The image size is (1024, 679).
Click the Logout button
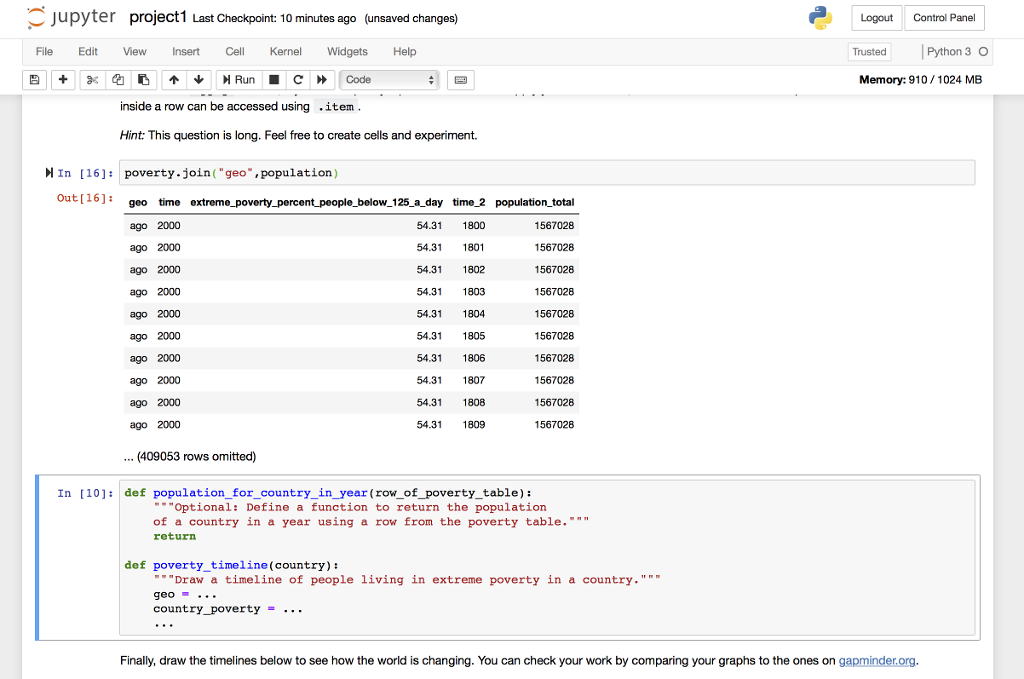pos(876,18)
